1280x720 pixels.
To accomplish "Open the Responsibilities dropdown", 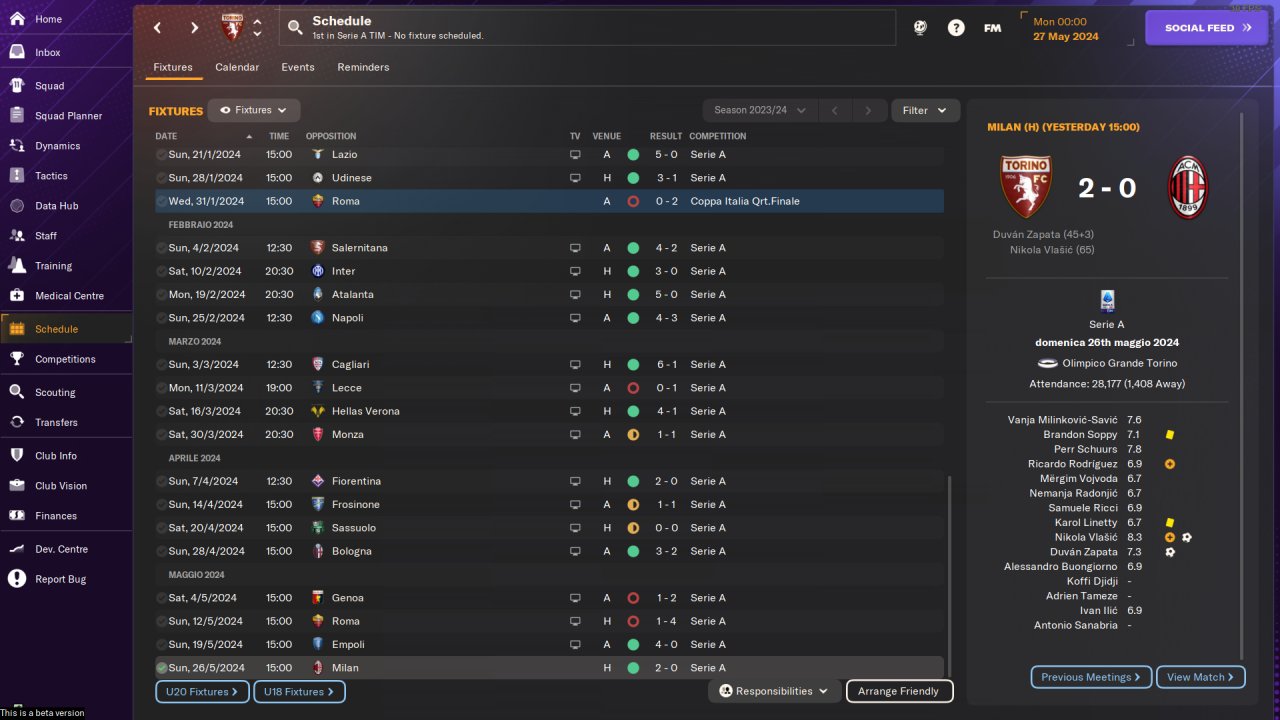I will [x=775, y=691].
